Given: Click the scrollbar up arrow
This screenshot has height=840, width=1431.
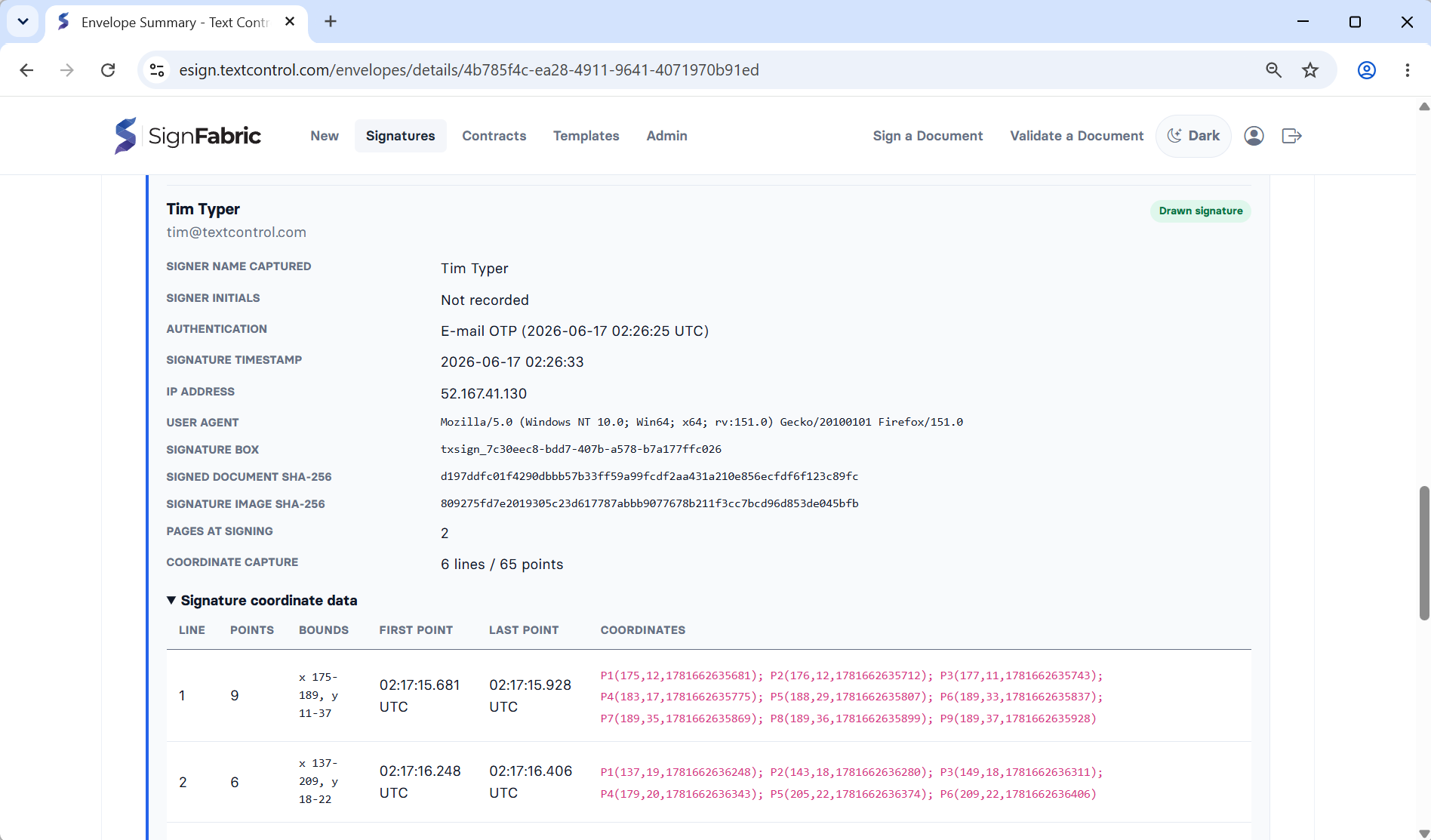Looking at the screenshot, I should click(x=1423, y=106).
